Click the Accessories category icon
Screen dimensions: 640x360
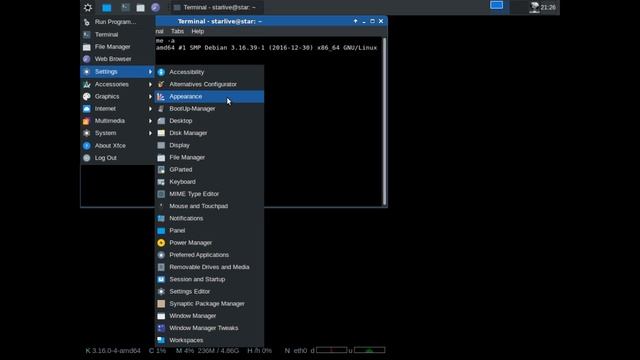coord(87,84)
